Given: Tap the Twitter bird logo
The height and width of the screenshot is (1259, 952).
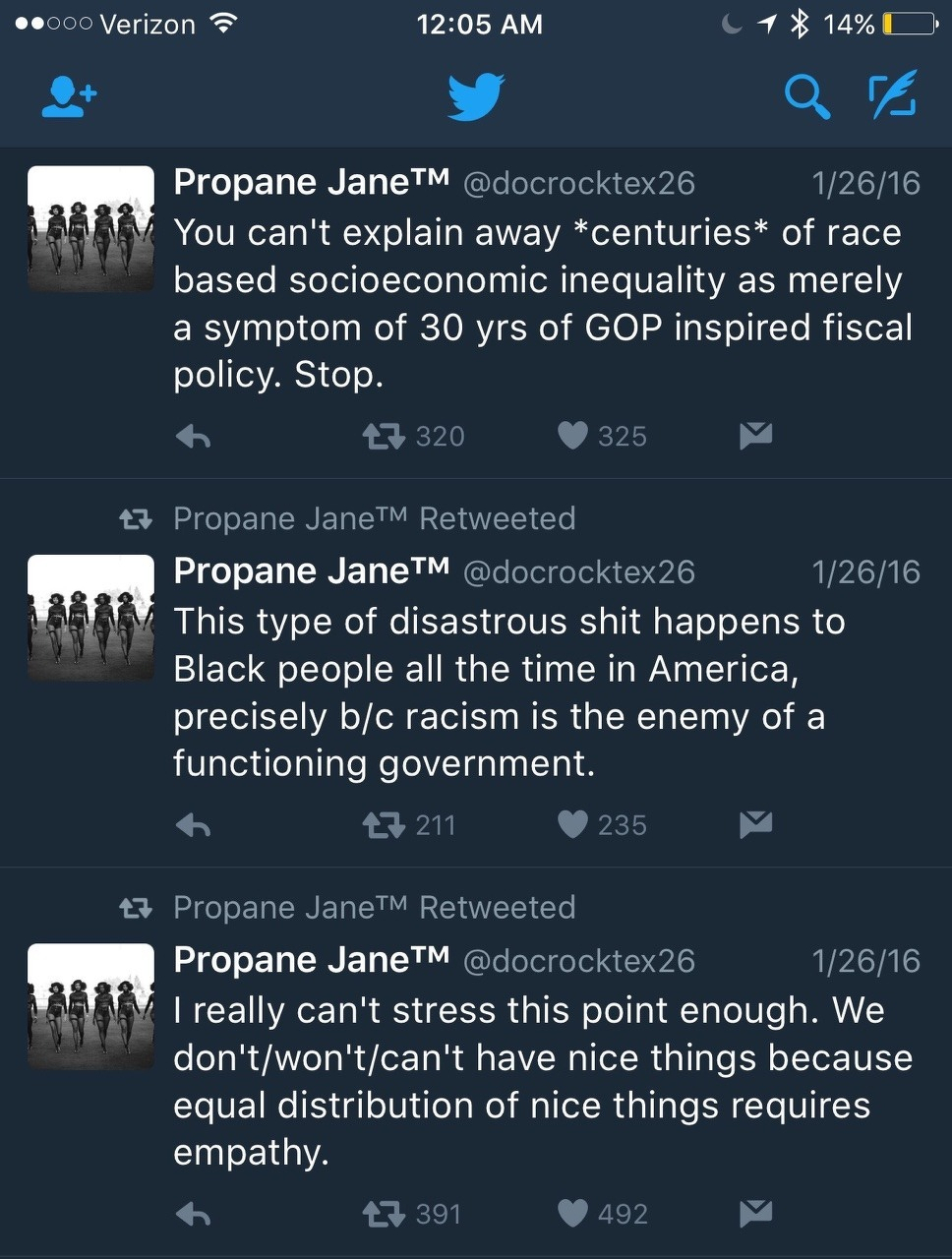Looking at the screenshot, I should [476, 97].
